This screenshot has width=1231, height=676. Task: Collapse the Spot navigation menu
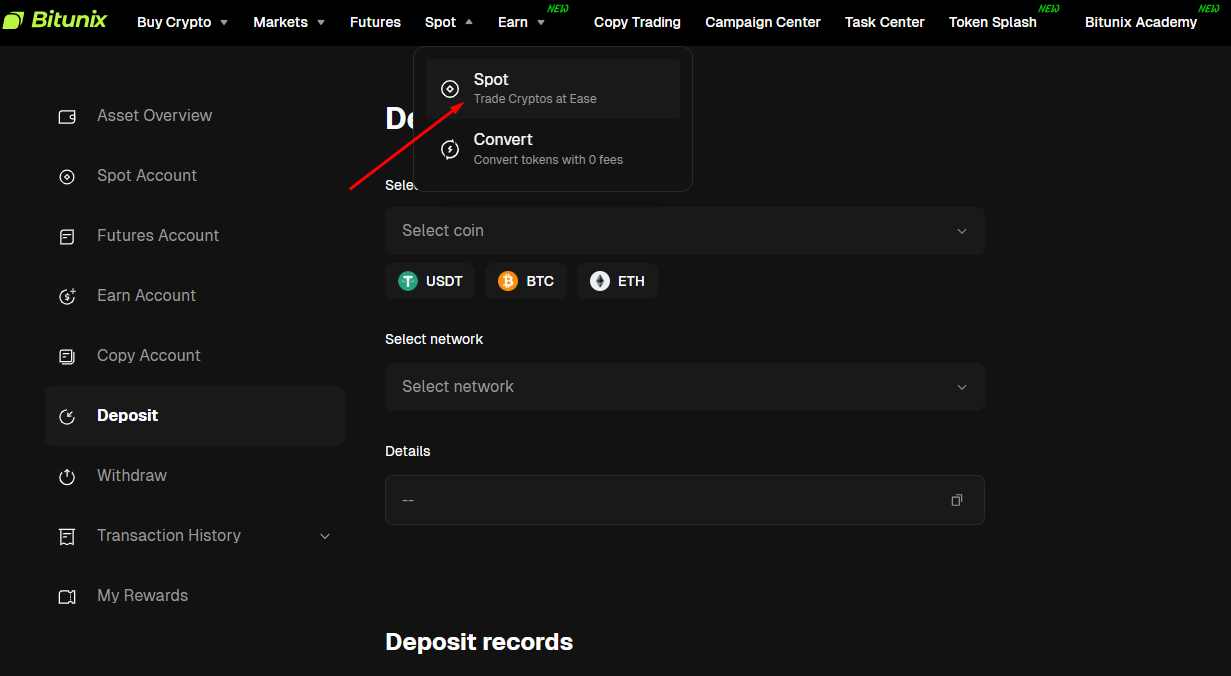click(449, 22)
